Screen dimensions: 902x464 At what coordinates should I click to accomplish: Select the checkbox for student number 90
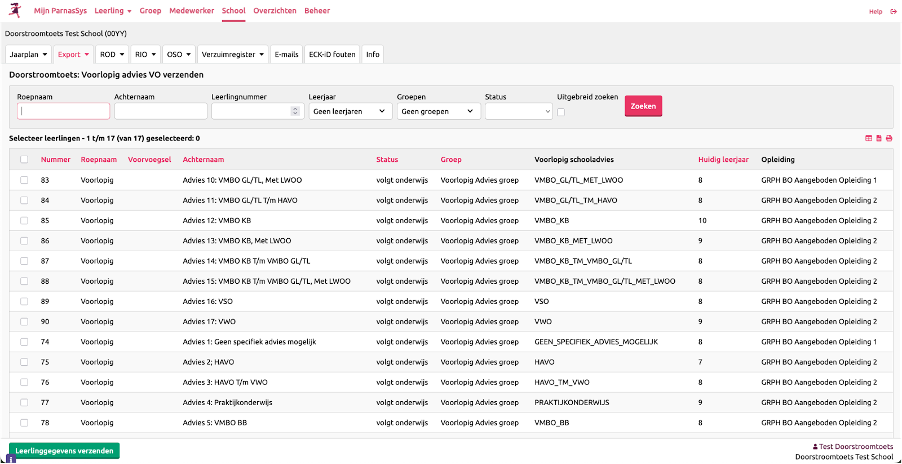coord(24,322)
